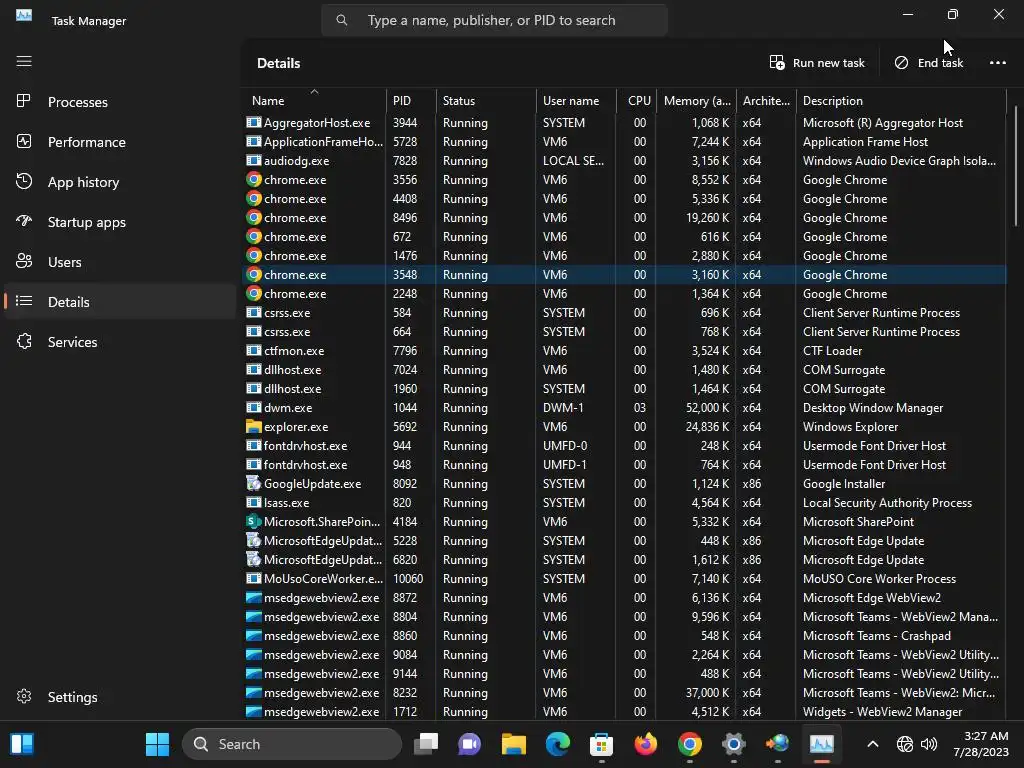Open Firefox from the taskbar
The width and height of the screenshot is (1024, 768).
point(646,744)
